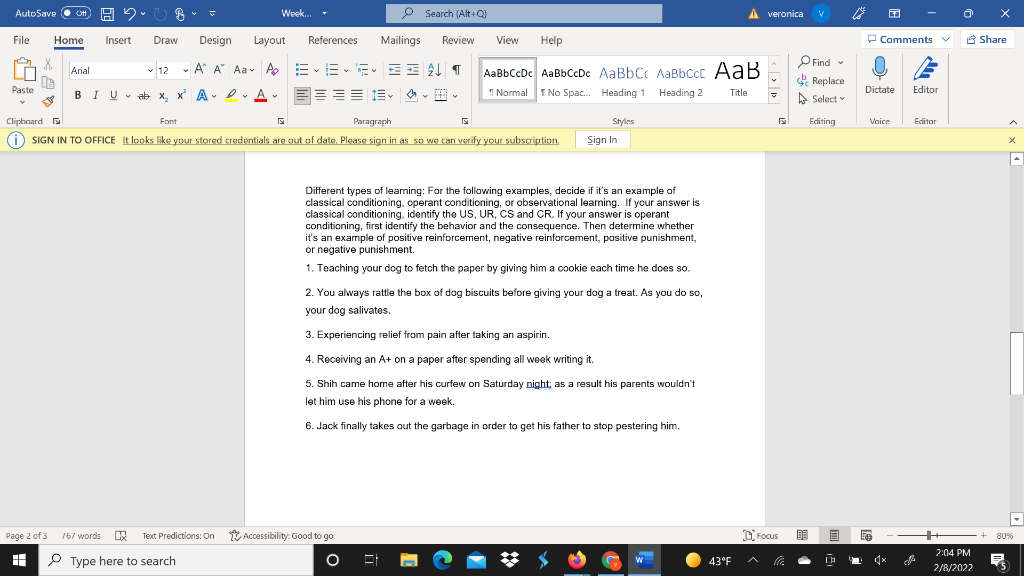This screenshot has height=576, width=1024.
Task: Click the Share button
Action: [986, 38]
